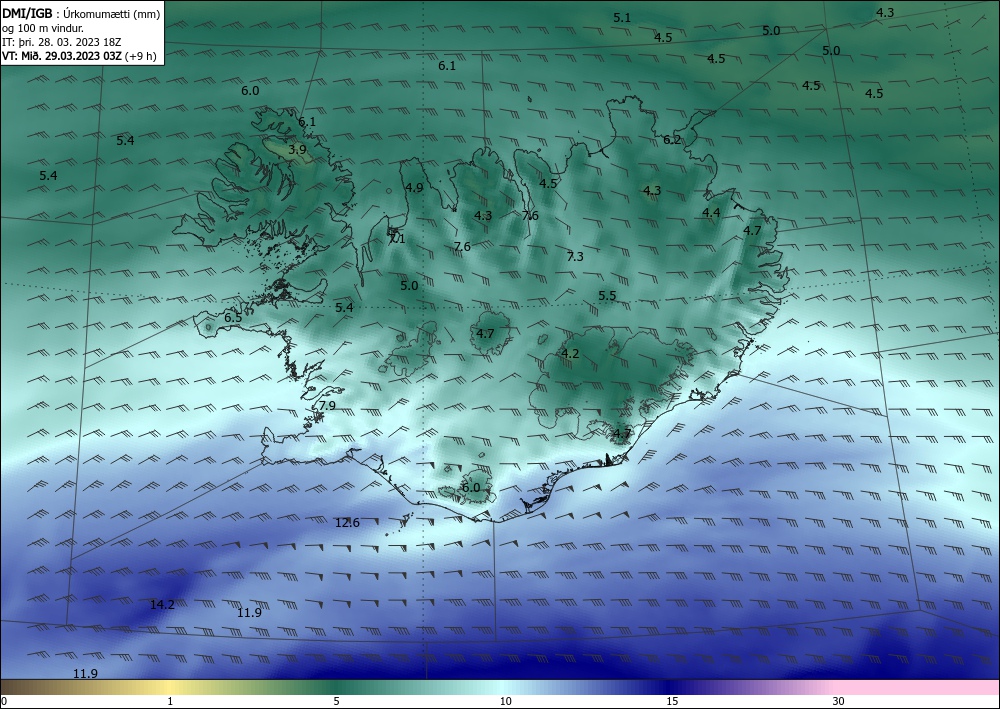
Task: Click the title line 'DMI/IGB : Úrkomumætti (mm)'
Action: 82,14
